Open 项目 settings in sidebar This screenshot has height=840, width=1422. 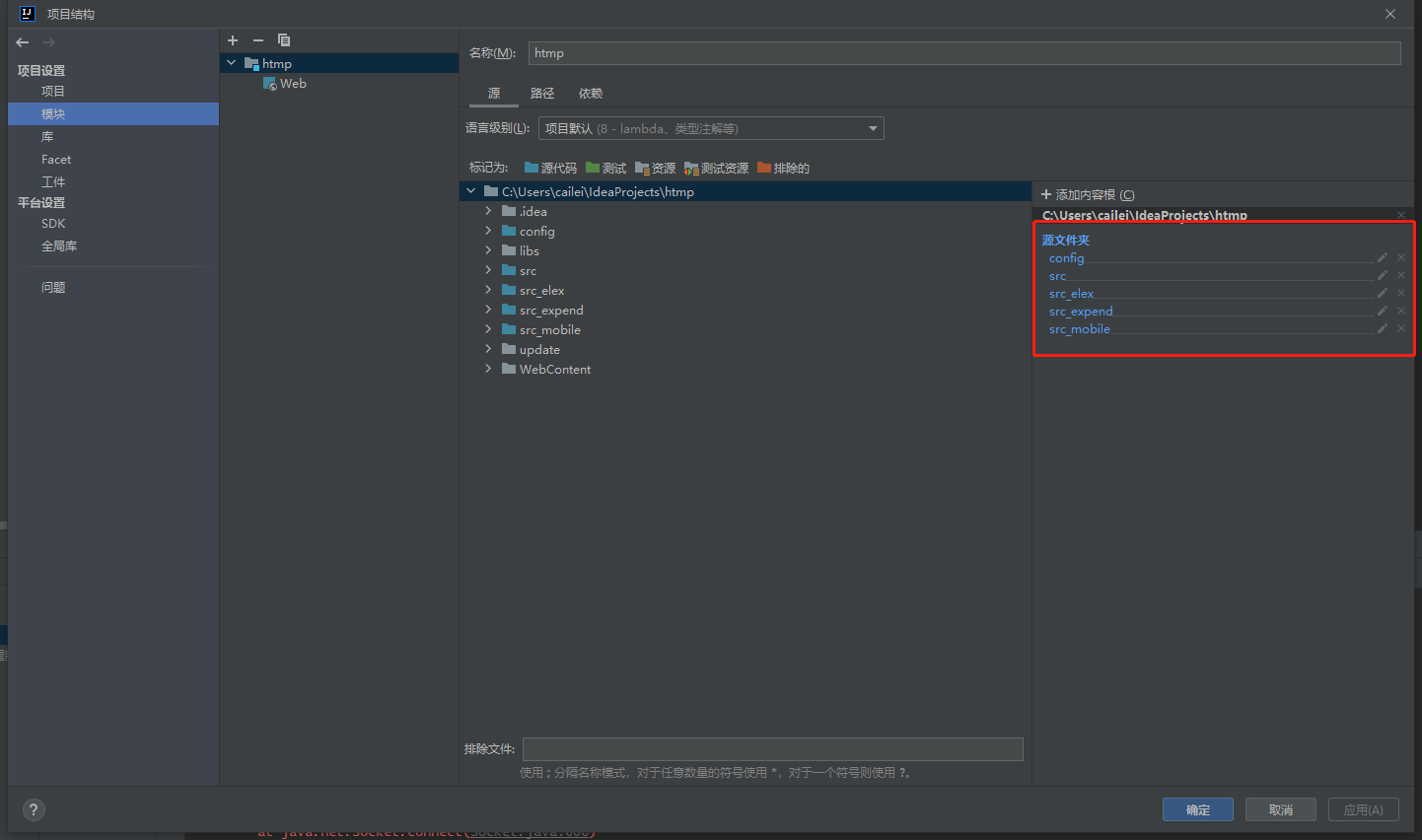53,92
